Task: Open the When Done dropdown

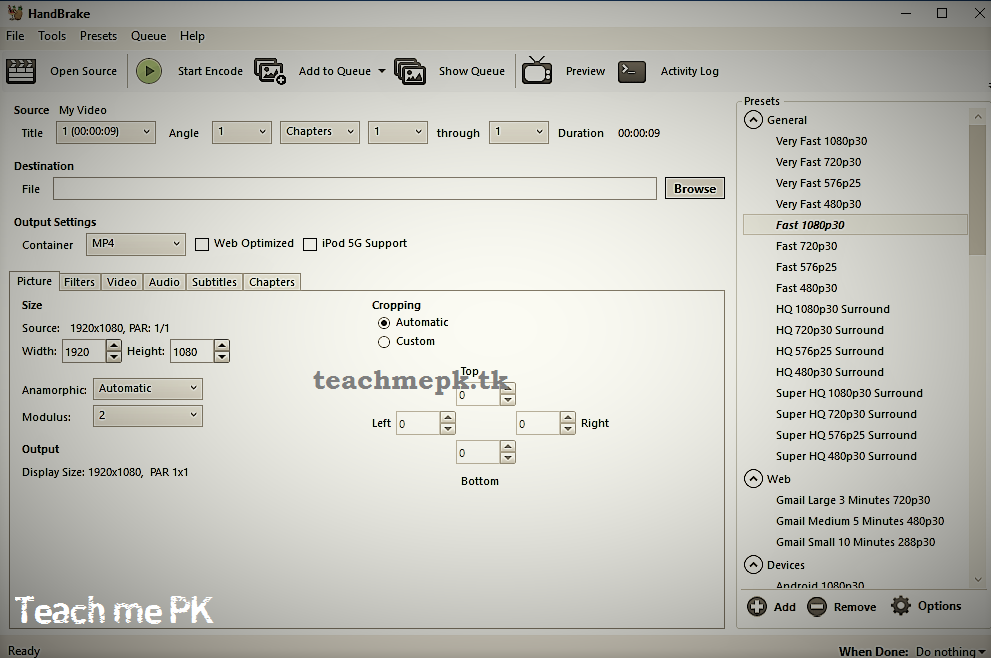Action: pos(951,651)
